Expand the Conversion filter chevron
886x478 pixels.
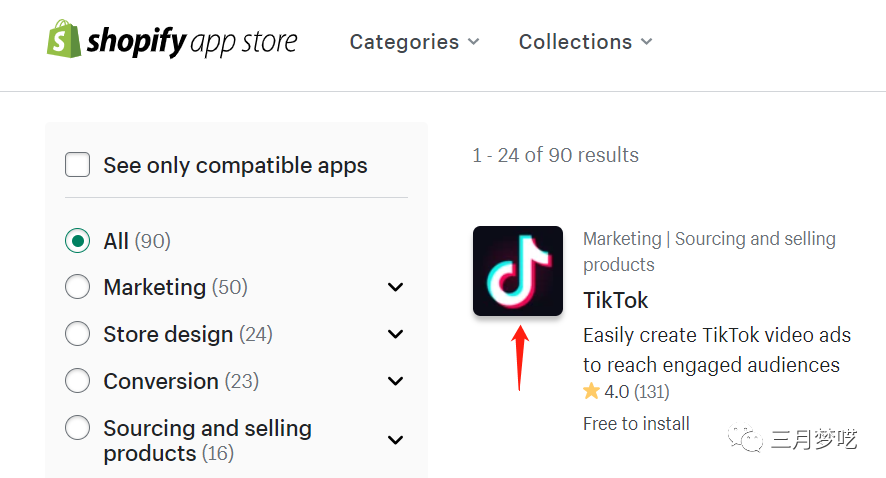(396, 382)
